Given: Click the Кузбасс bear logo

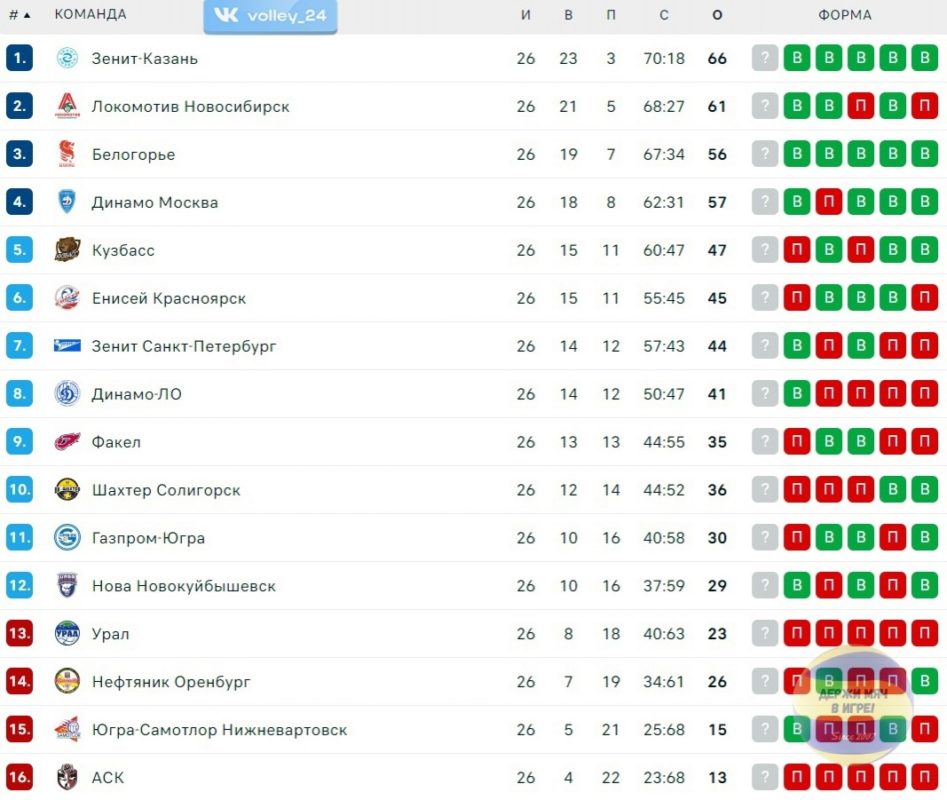Looking at the screenshot, I should (67, 249).
